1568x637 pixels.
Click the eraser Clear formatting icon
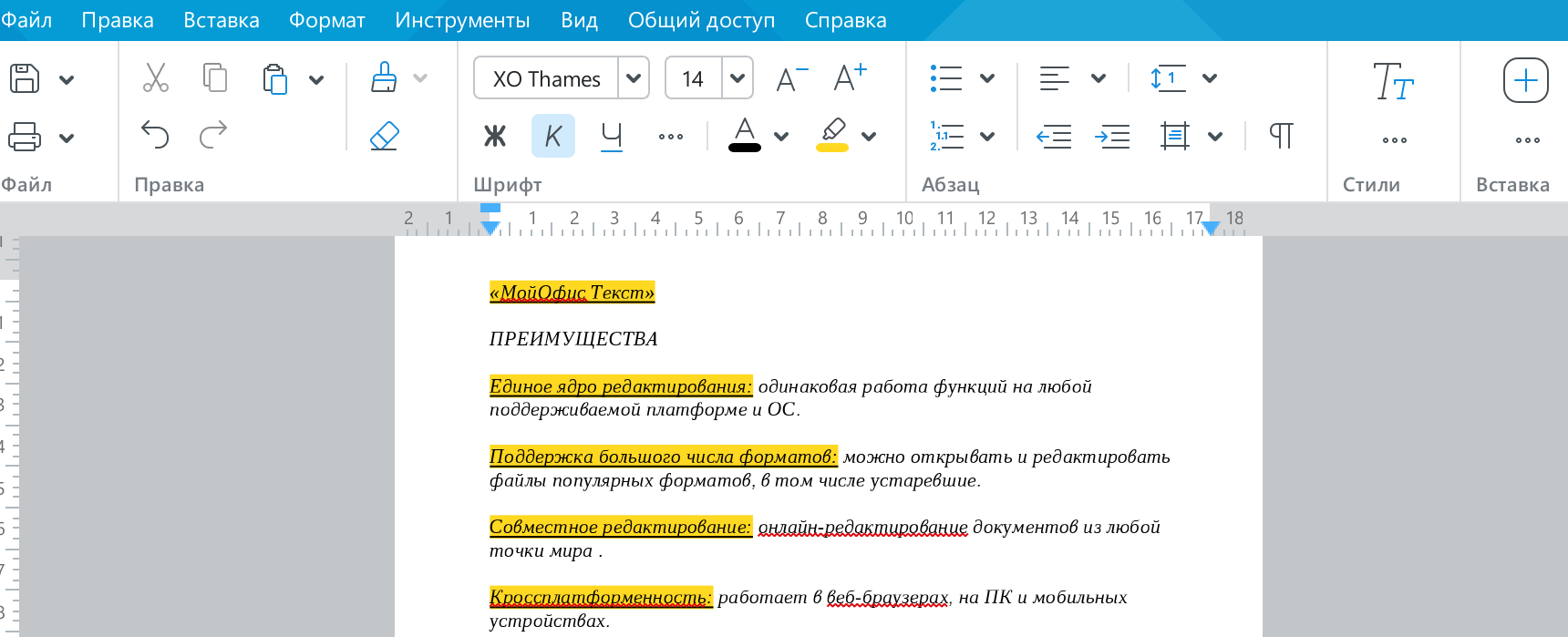(x=385, y=136)
